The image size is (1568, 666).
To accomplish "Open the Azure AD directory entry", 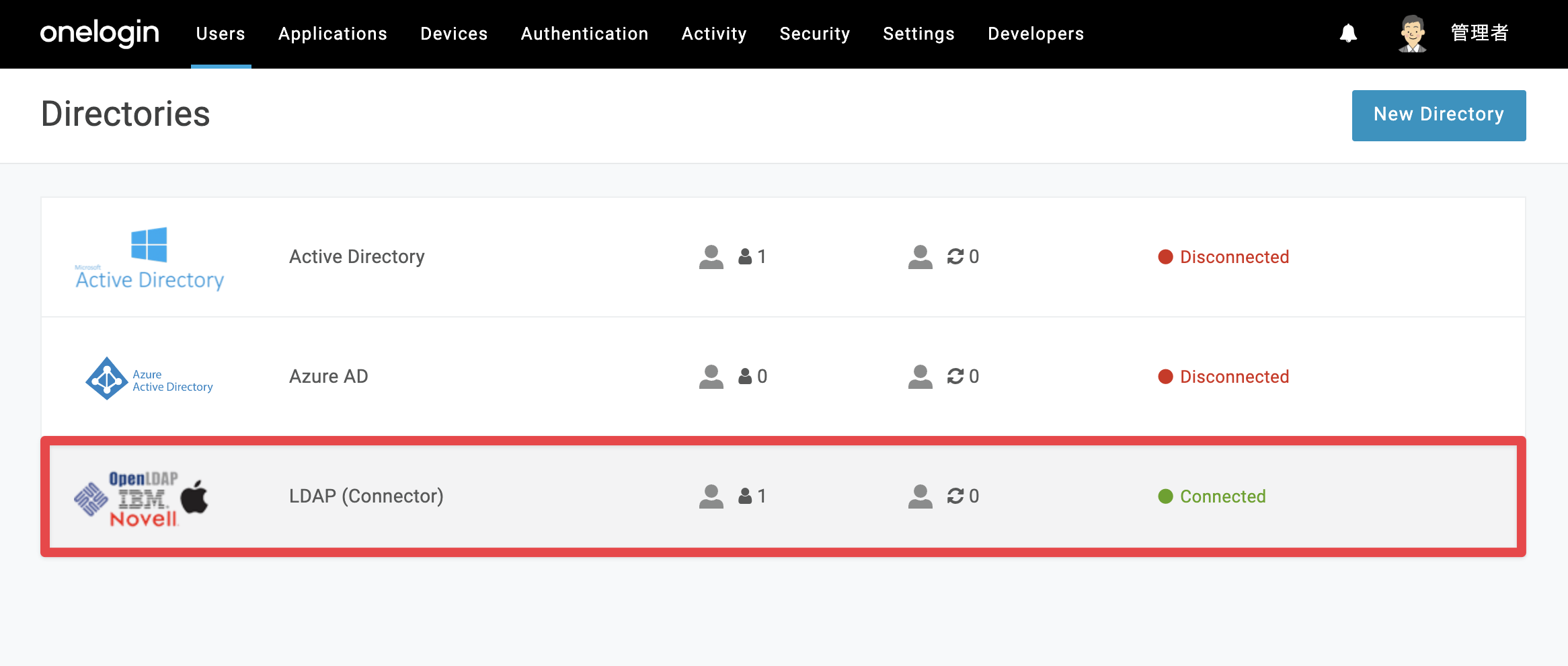I will (x=783, y=377).
